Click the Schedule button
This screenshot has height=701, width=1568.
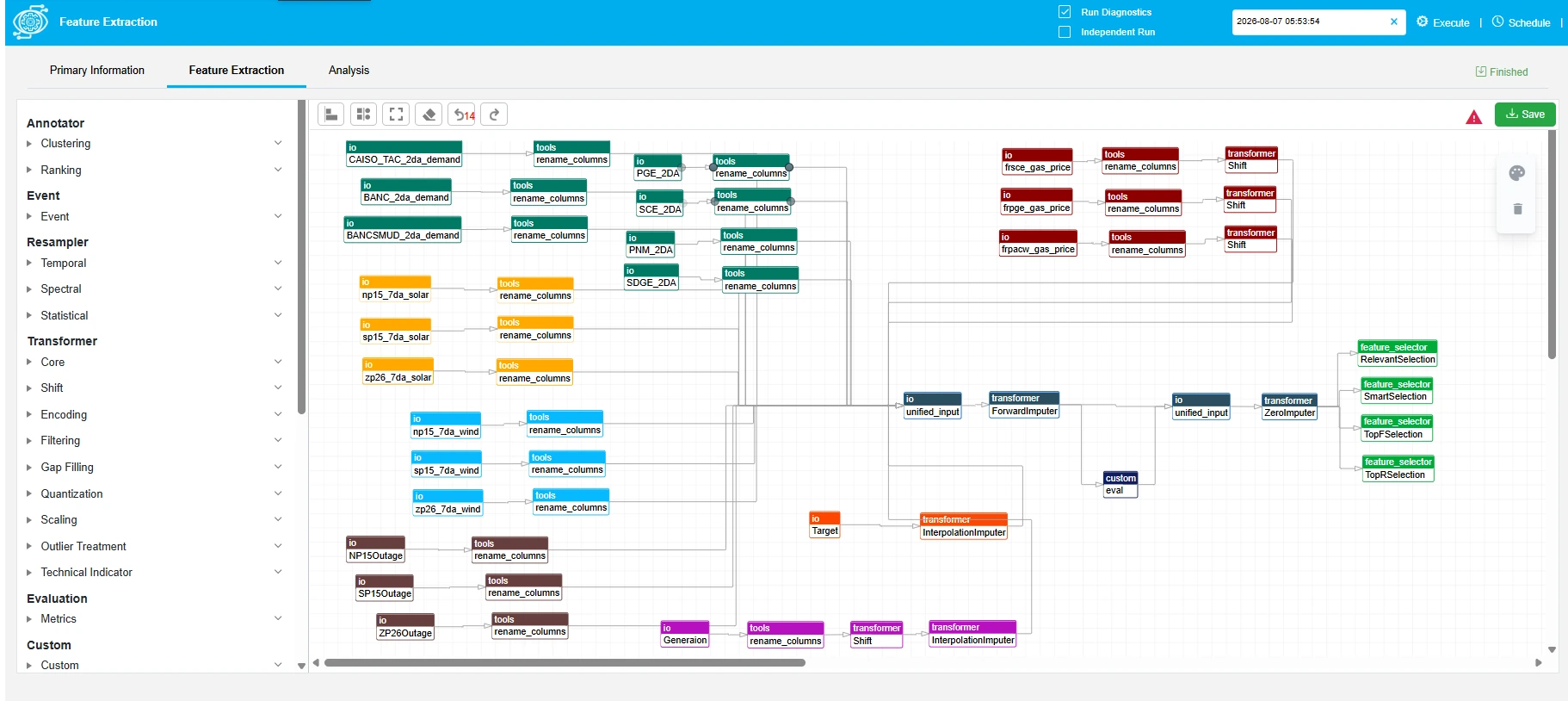1522,22
